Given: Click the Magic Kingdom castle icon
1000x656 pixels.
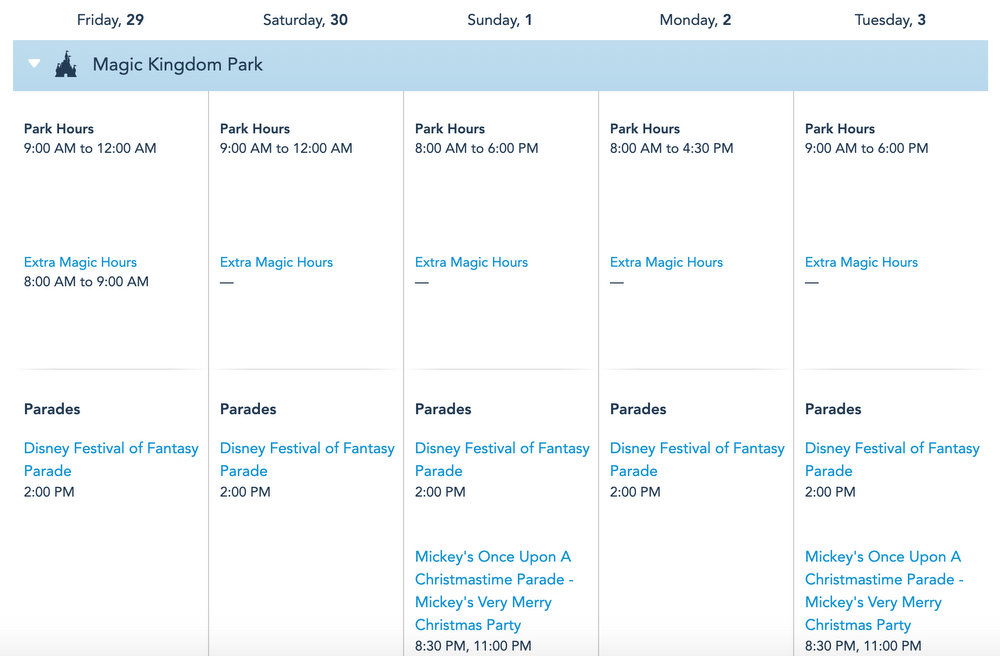Looking at the screenshot, I should [x=66, y=65].
